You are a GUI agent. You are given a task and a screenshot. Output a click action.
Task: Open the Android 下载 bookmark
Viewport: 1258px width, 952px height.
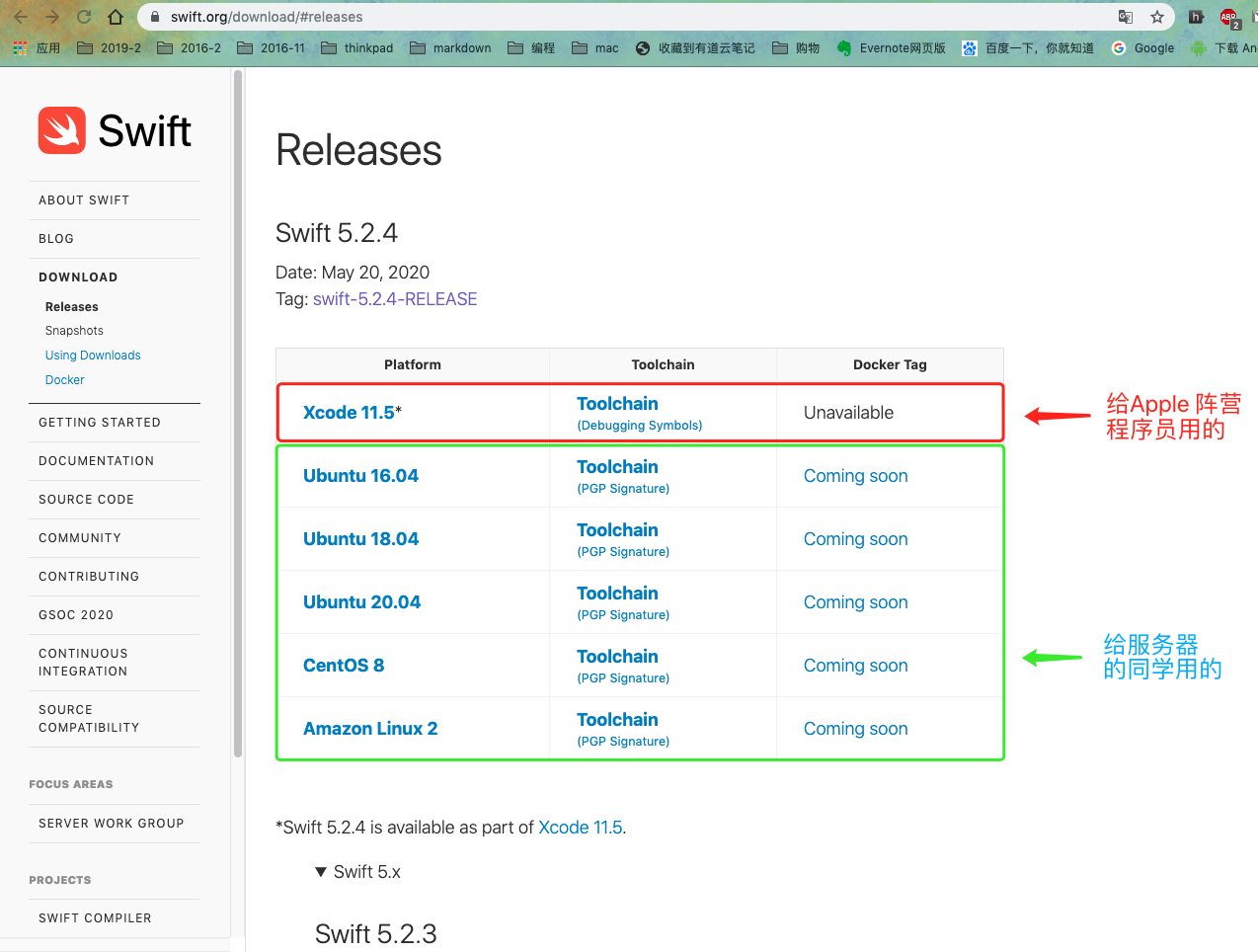pyautogui.click(x=1224, y=47)
